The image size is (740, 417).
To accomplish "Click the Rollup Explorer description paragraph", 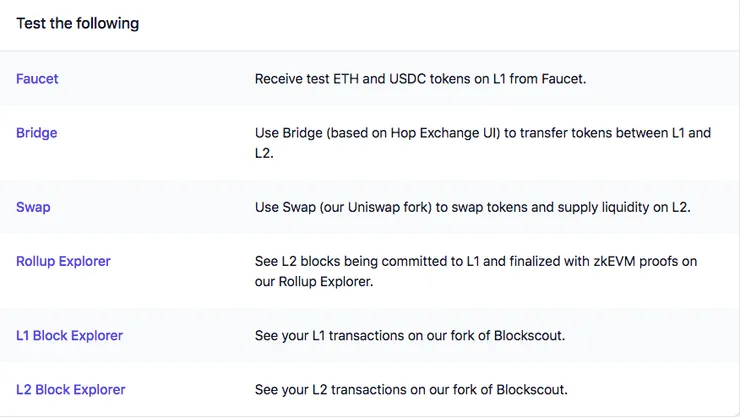I will 476,271.
